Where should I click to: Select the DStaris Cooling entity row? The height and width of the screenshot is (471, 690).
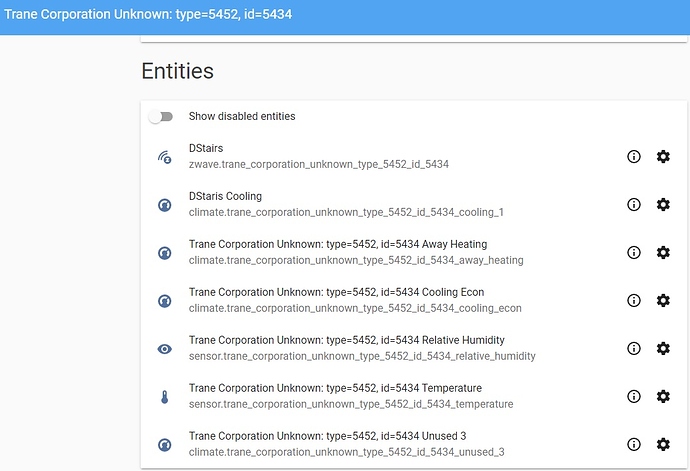[414, 204]
